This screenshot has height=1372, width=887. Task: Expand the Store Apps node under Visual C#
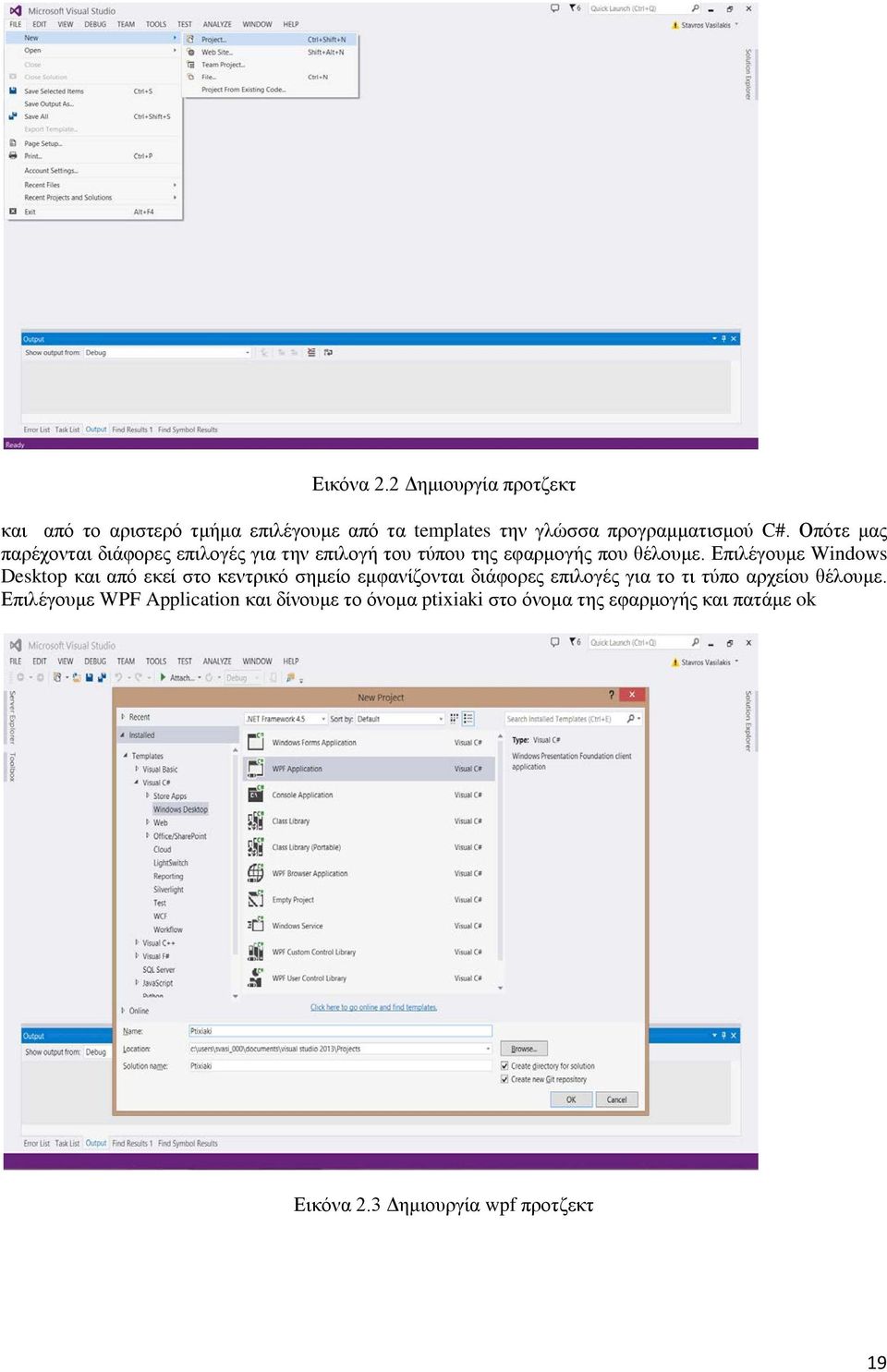tap(148, 795)
